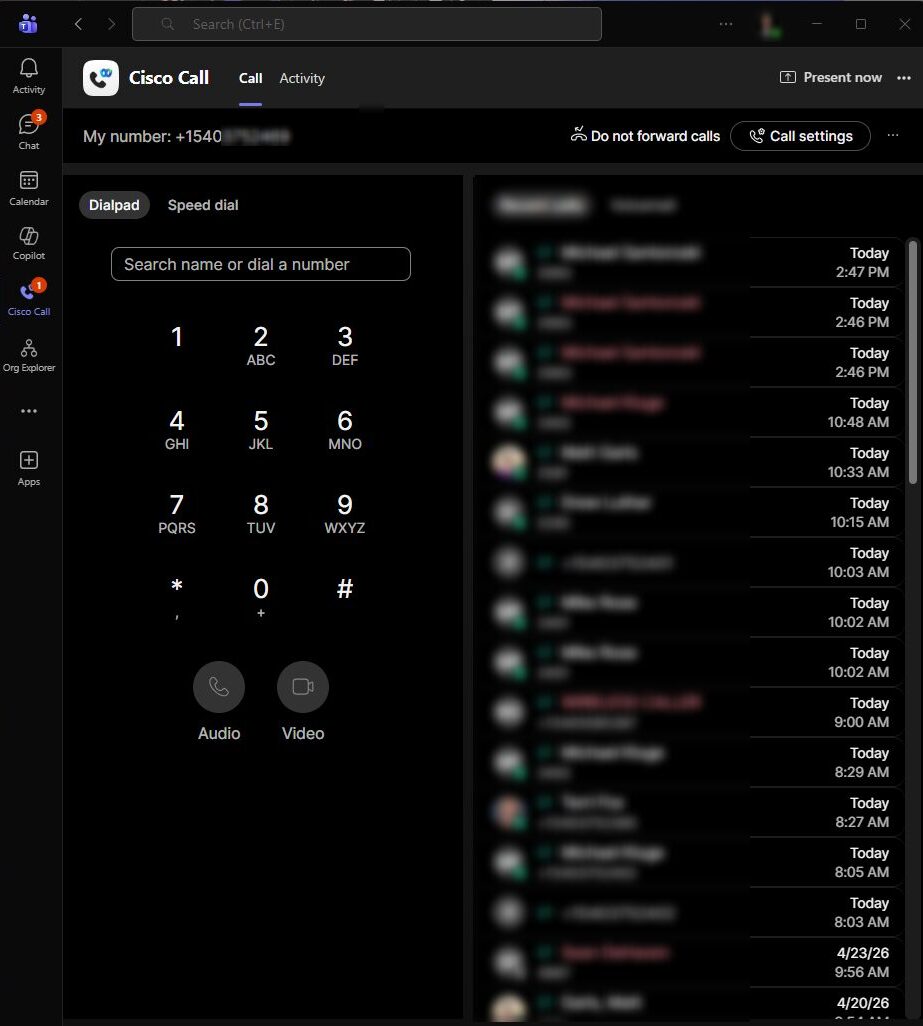Open the profile avatar menu
The width and height of the screenshot is (923, 1026).
coord(771,25)
